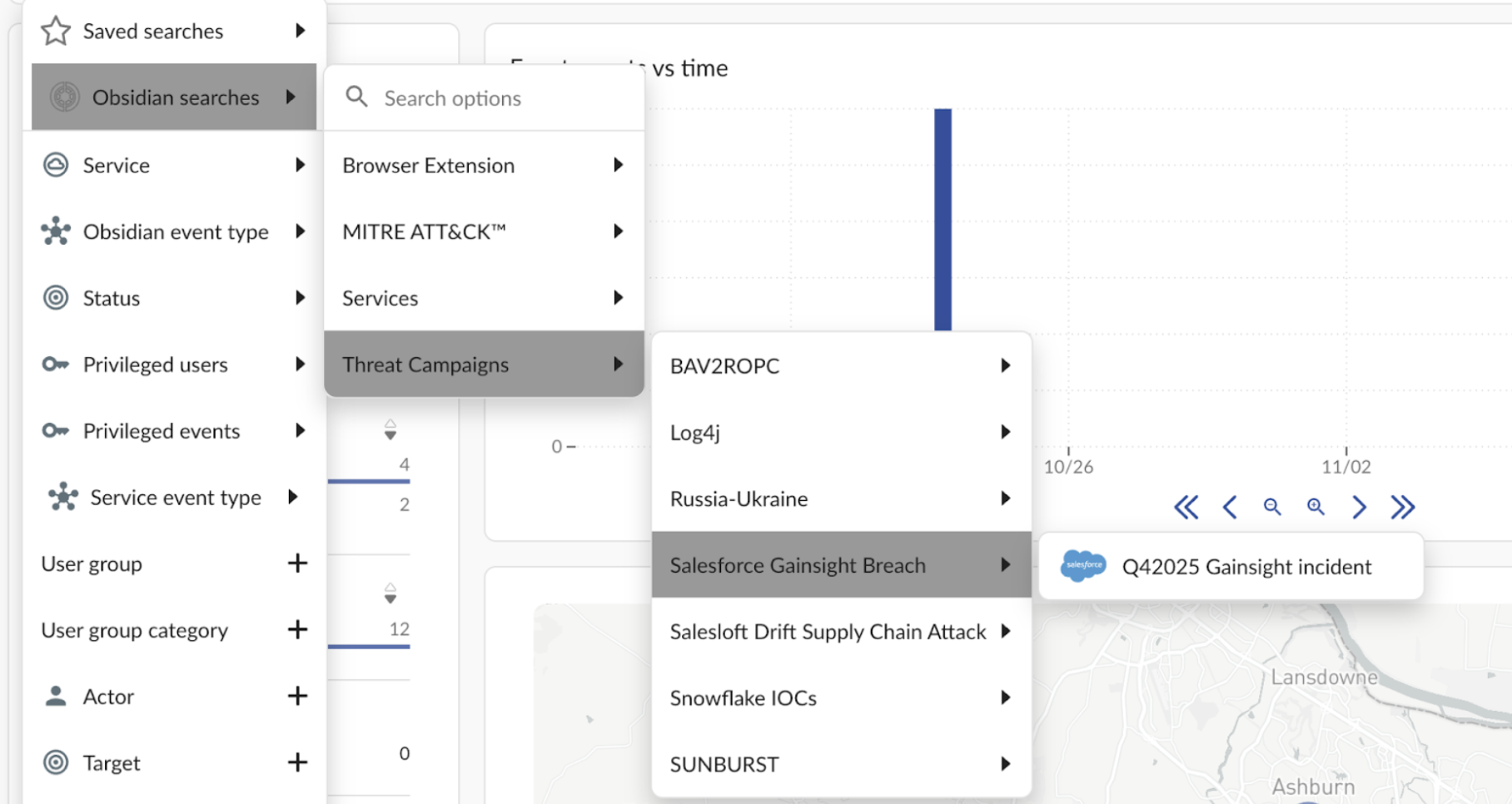
Task: Click the Actor label
Action: pyautogui.click(x=108, y=696)
